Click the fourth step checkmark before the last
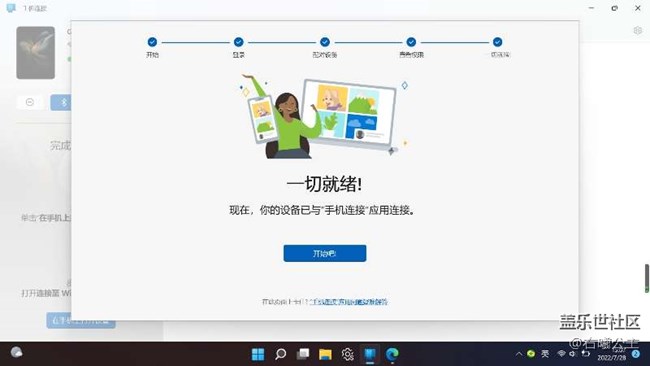650x366 pixels. coord(411,42)
